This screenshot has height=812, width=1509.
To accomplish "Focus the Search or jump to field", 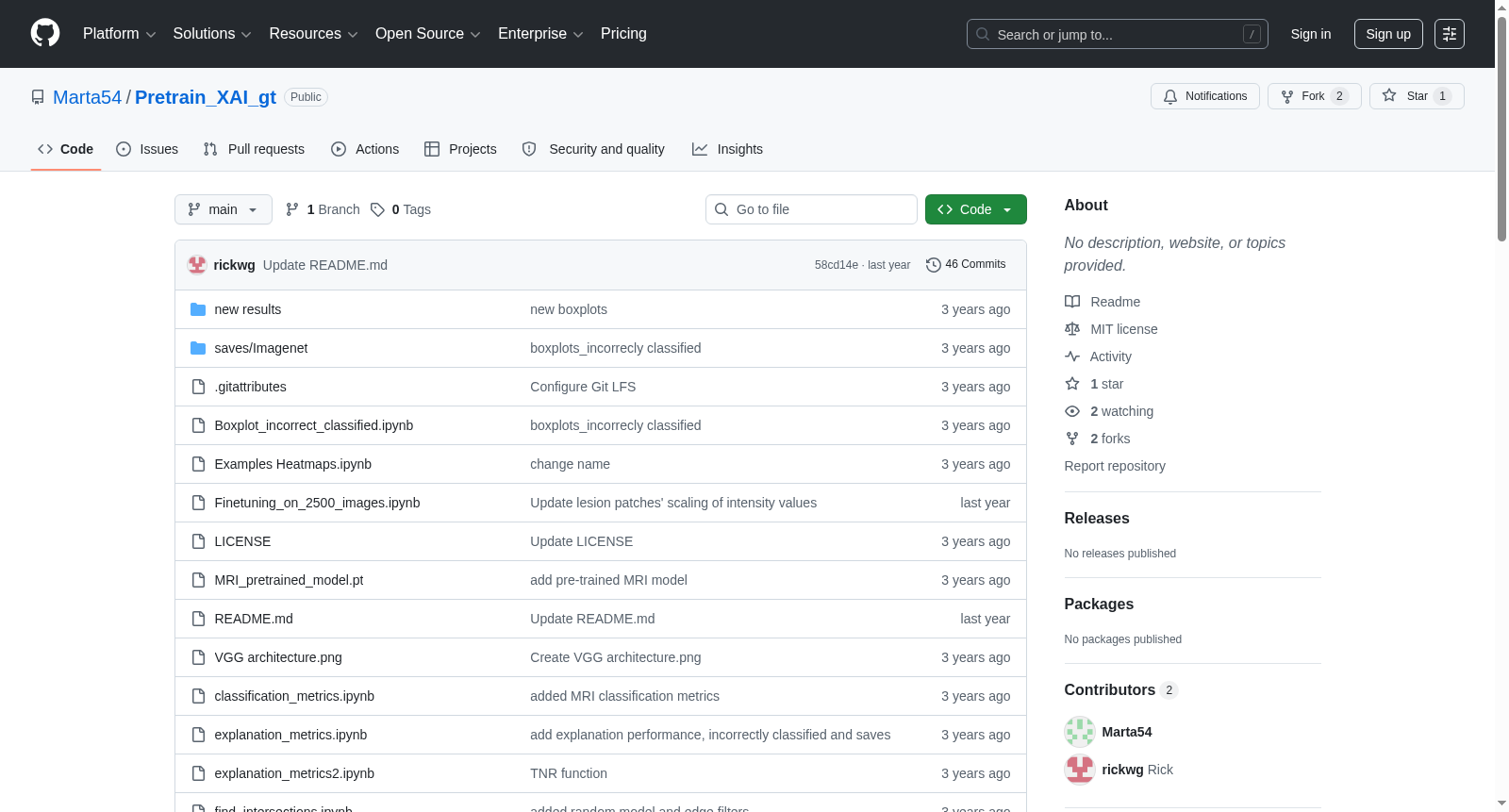I will (x=1118, y=34).
